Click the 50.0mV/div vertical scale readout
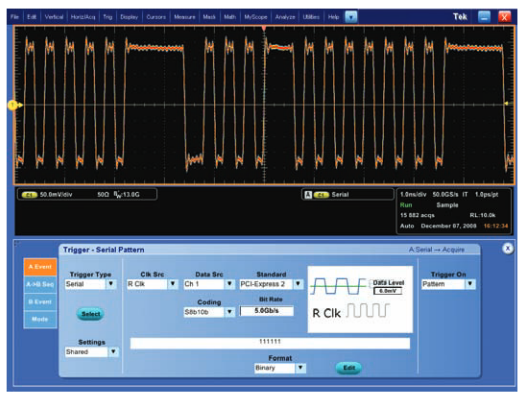 click(56, 195)
